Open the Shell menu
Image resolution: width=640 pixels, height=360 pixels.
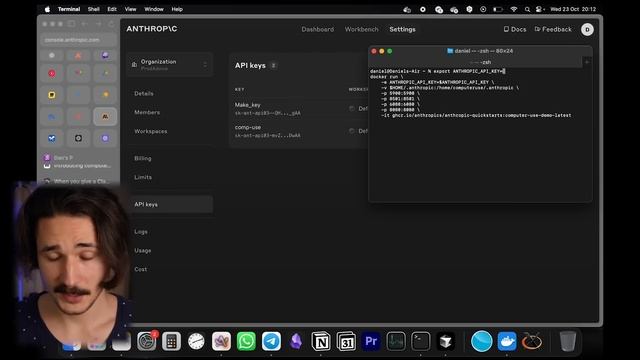(93, 9)
